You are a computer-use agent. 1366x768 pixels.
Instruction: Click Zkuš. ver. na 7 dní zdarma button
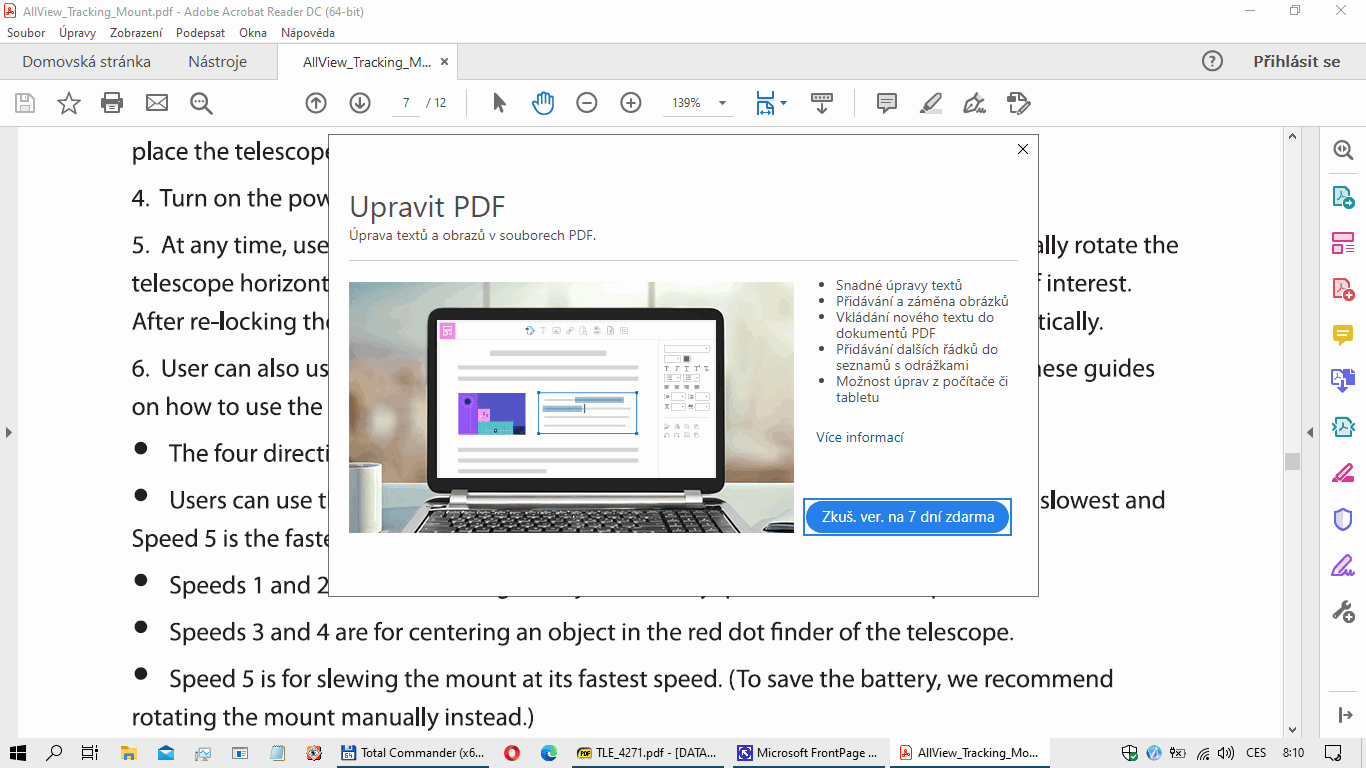pyautogui.click(x=907, y=517)
